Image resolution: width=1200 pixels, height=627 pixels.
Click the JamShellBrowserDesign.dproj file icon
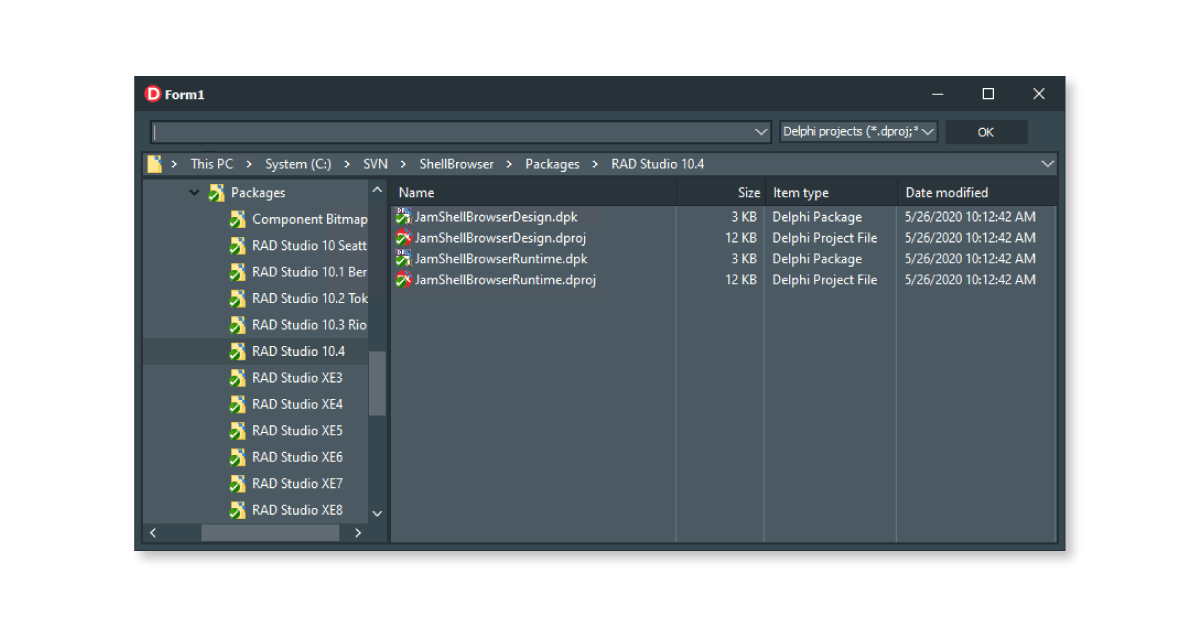pyautogui.click(x=403, y=238)
